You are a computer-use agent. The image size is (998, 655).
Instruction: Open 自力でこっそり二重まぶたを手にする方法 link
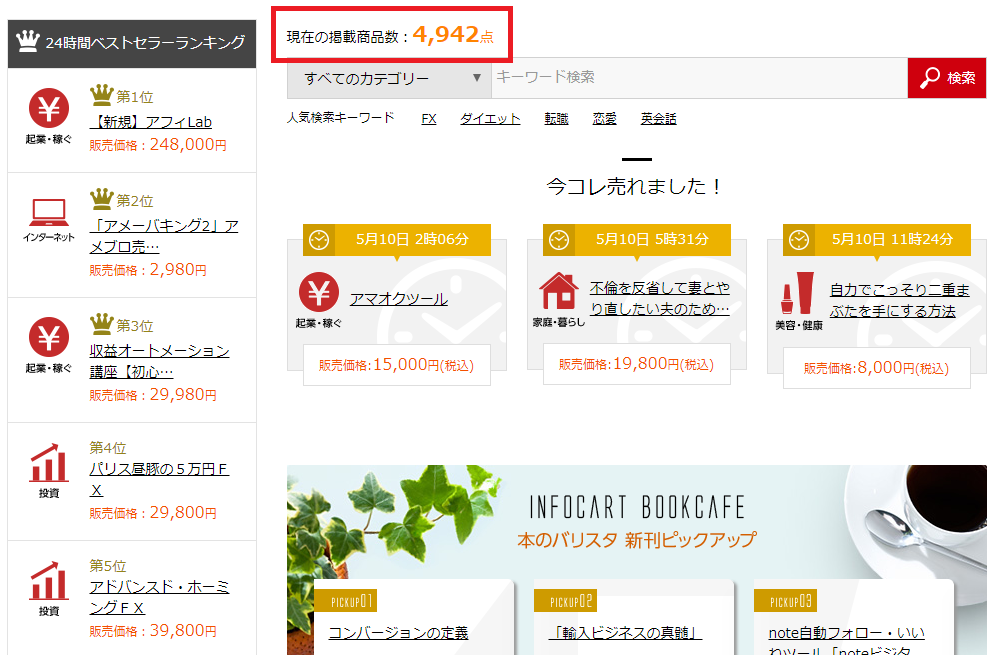(x=900, y=300)
